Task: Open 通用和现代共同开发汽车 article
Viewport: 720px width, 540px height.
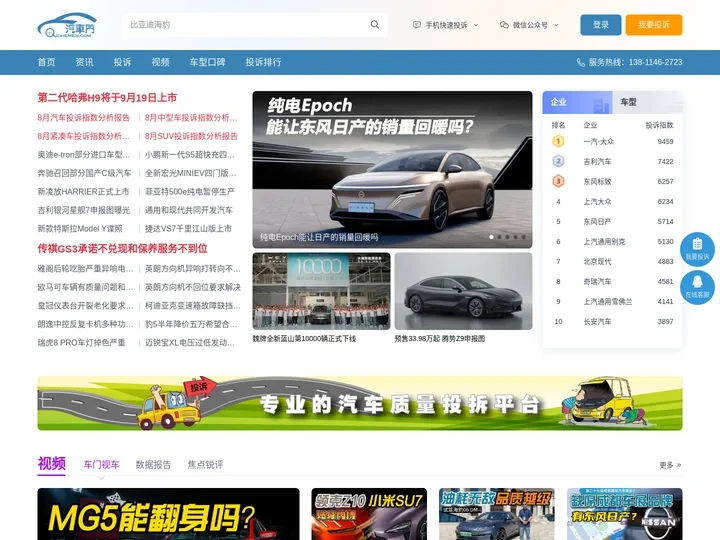Action: (x=189, y=210)
